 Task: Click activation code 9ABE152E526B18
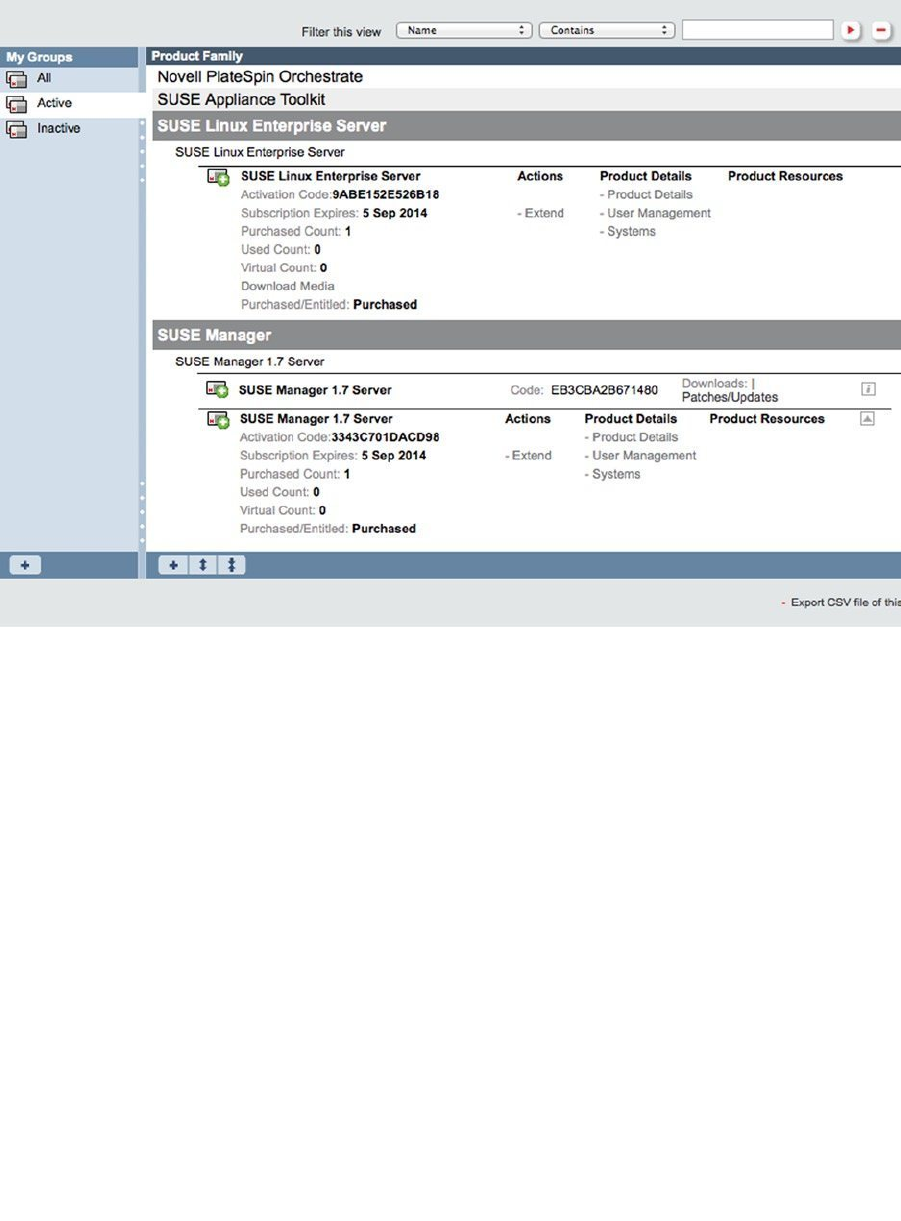click(x=386, y=195)
